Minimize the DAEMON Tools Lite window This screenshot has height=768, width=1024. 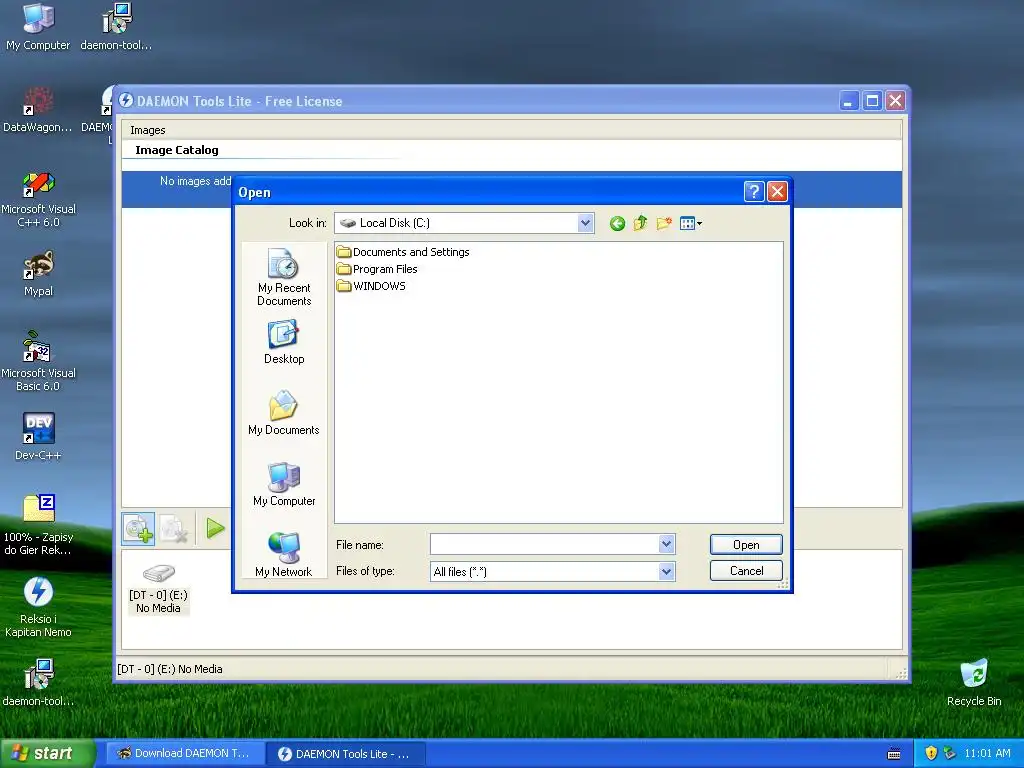pos(848,101)
